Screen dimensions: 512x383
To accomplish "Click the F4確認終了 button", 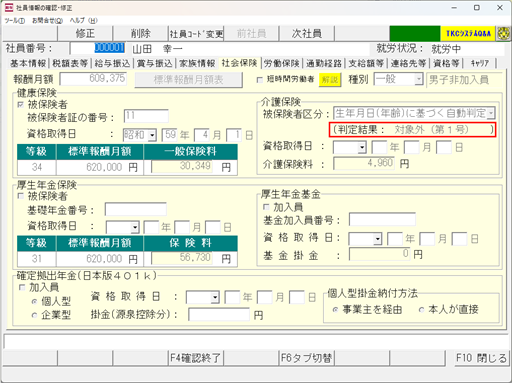I will point(196,358).
